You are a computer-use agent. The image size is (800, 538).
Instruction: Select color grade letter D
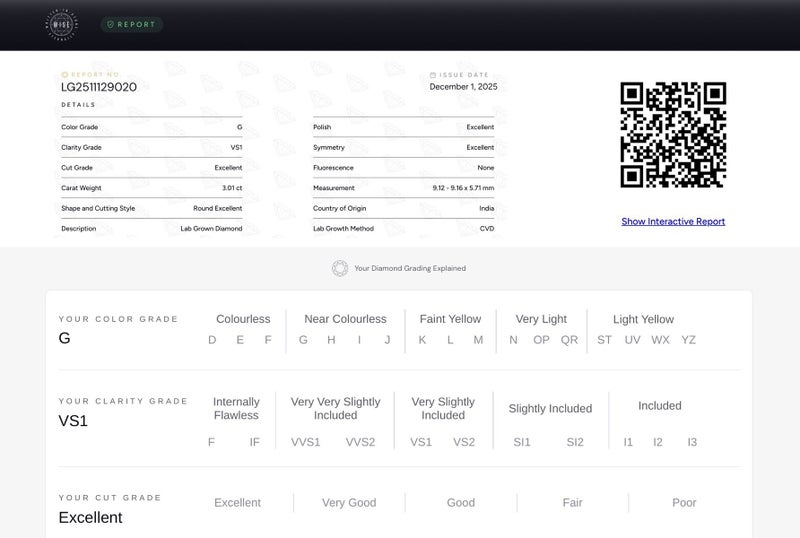tap(212, 339)
